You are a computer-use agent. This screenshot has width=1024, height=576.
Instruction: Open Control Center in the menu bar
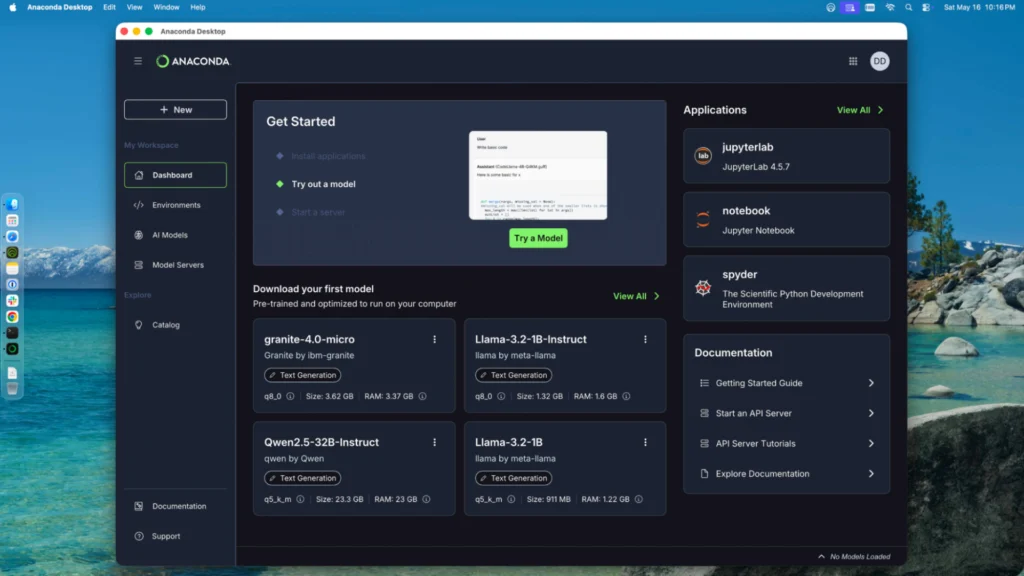point(926,7)
